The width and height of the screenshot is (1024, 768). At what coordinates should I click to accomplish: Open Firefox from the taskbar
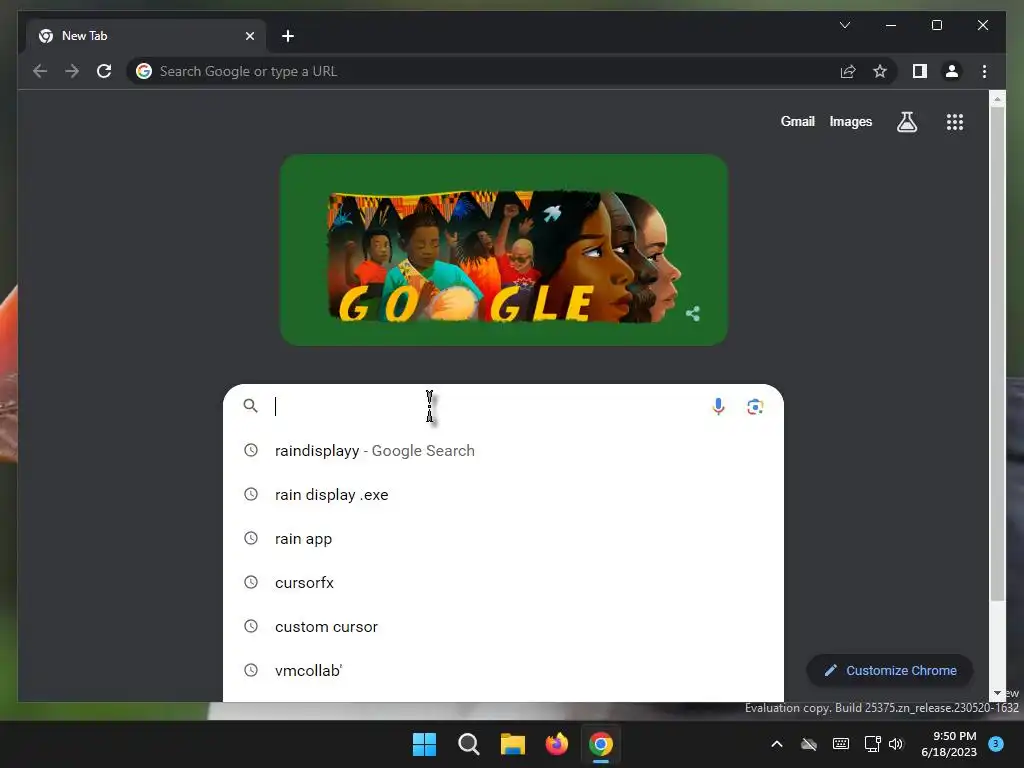pos(556,744)
